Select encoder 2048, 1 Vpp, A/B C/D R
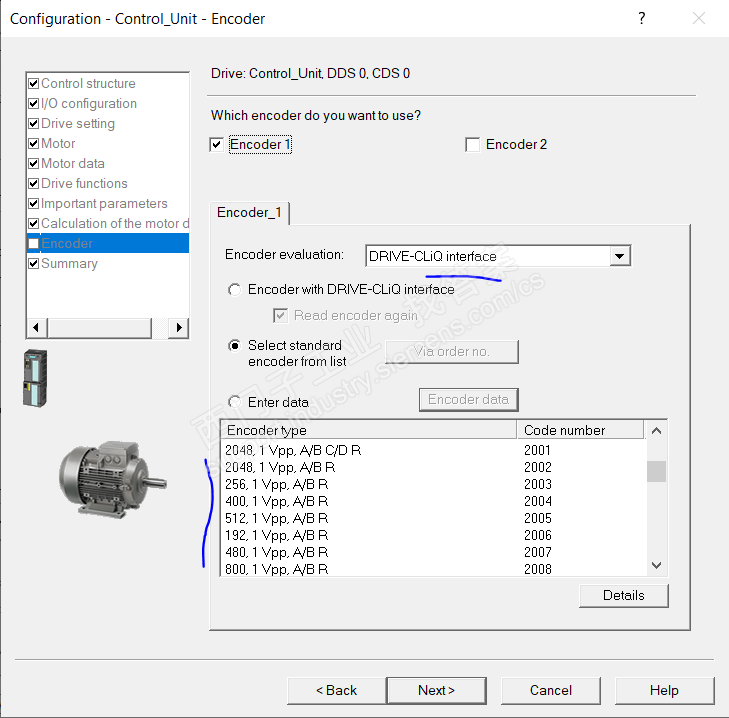 433,450
